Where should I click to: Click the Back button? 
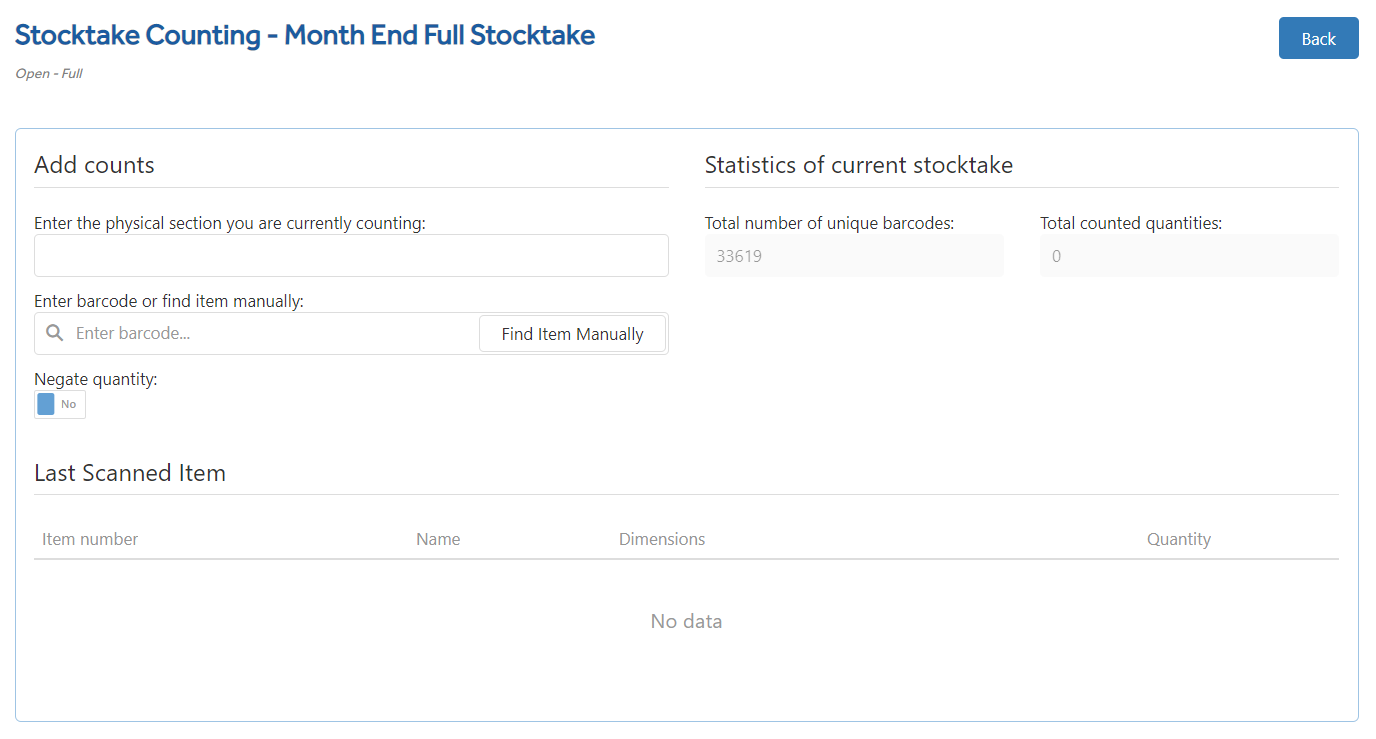click(1318, 38)
